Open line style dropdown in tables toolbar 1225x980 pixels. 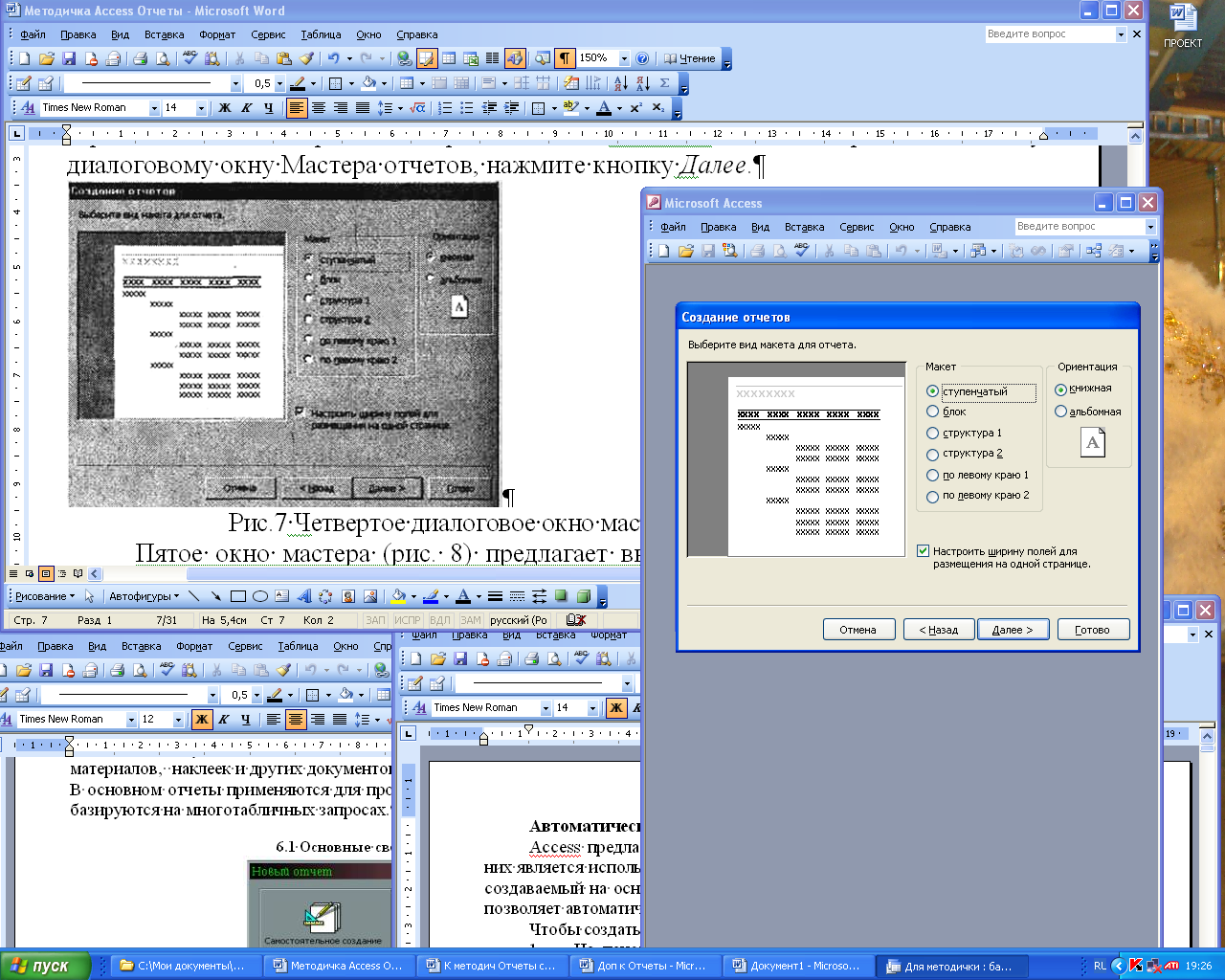(x=235, y=83)
